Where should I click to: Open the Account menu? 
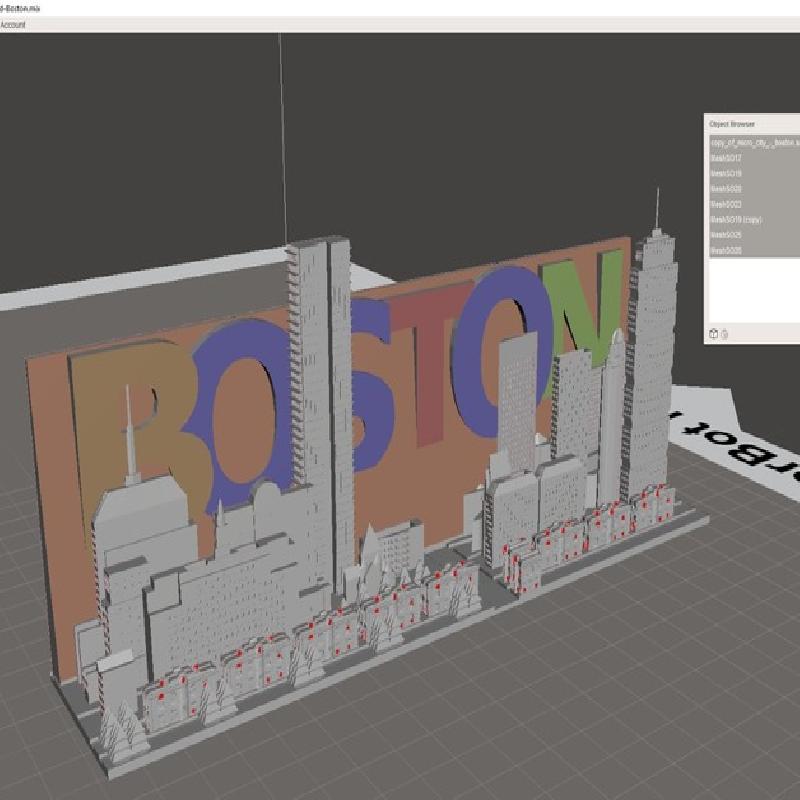(x=12, y=24)
